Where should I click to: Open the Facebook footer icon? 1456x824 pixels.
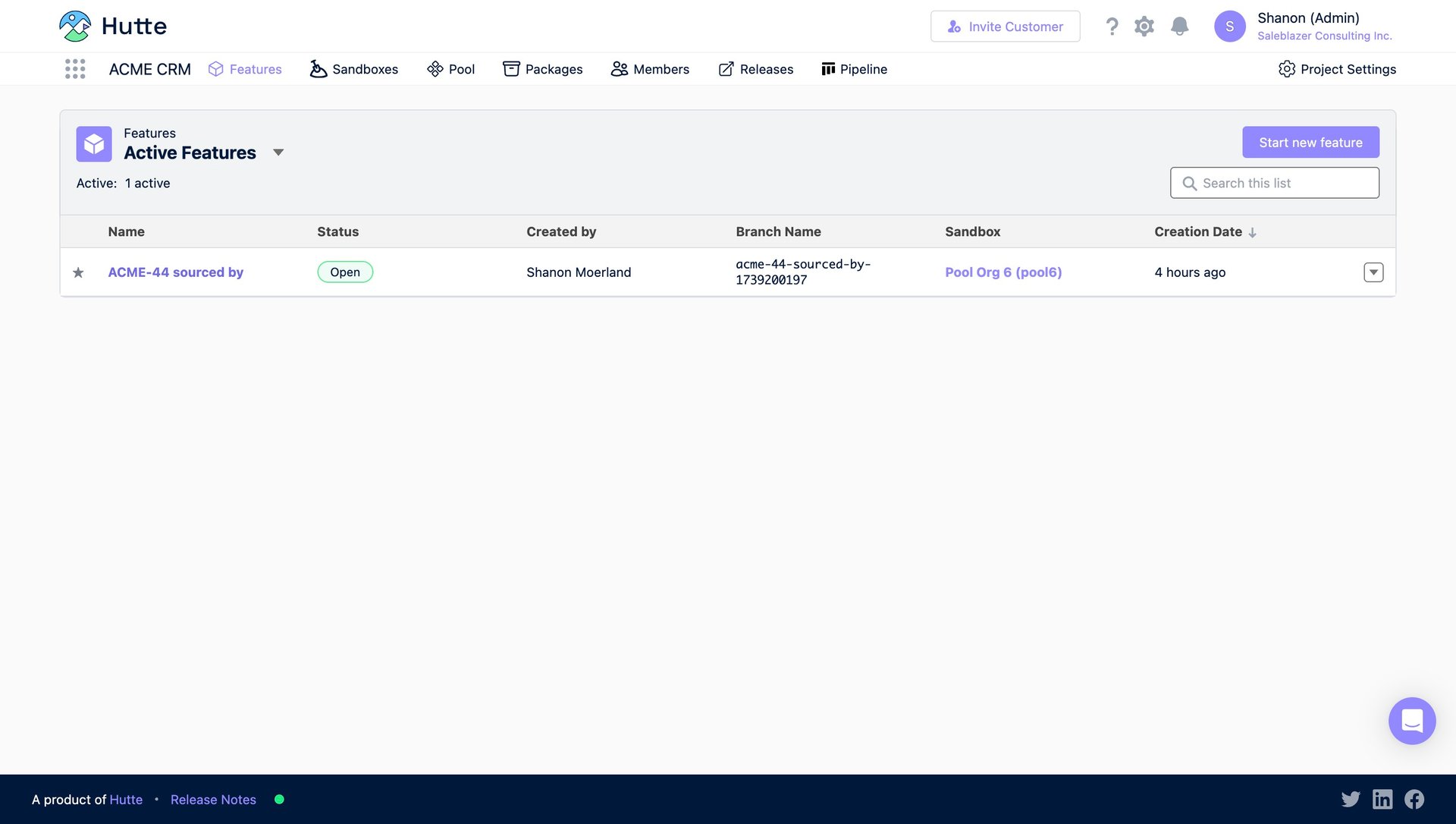click(x=1414, y=799)
